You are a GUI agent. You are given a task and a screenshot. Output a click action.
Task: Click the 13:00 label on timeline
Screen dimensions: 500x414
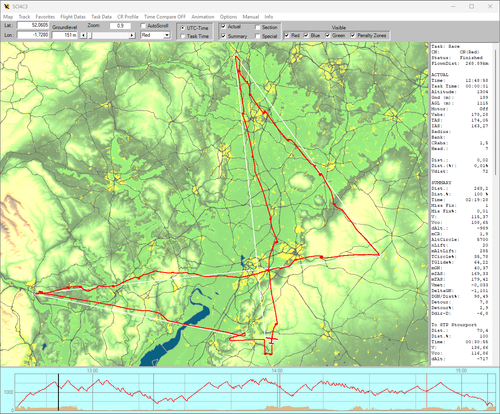92,370
